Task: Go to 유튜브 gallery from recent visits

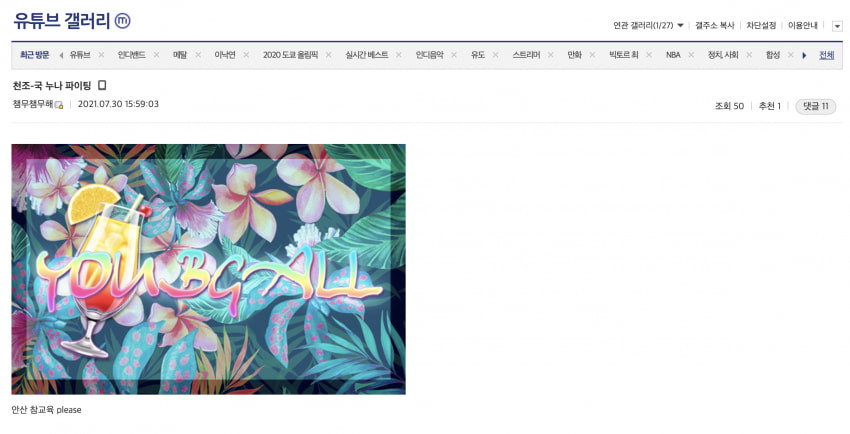Action: [80, 55]
